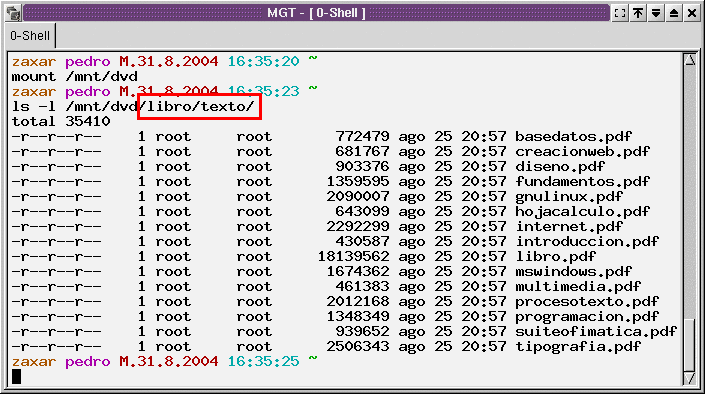Click the file name mswindows.pdf
This screenshot has height=394, width=705.
(x=573, y=271)
